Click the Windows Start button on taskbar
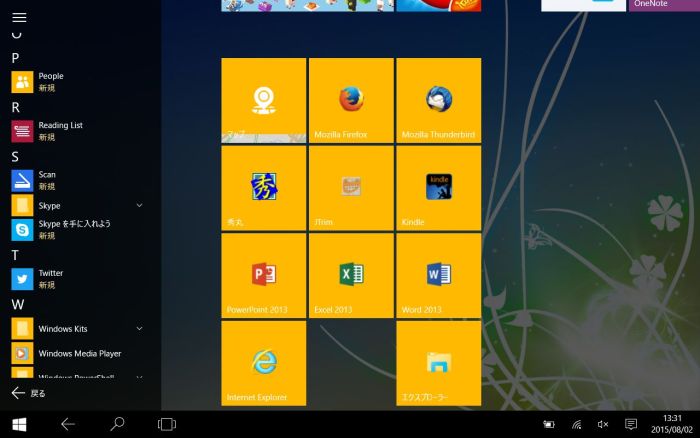The width and height of the screenshot is (700, 438). coord(19,424)
